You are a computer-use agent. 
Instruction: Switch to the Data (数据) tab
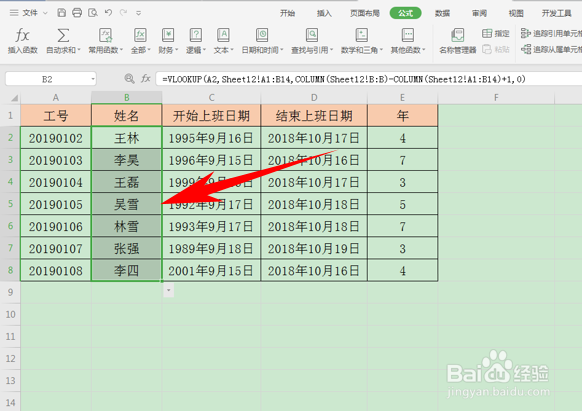(442, 13)
